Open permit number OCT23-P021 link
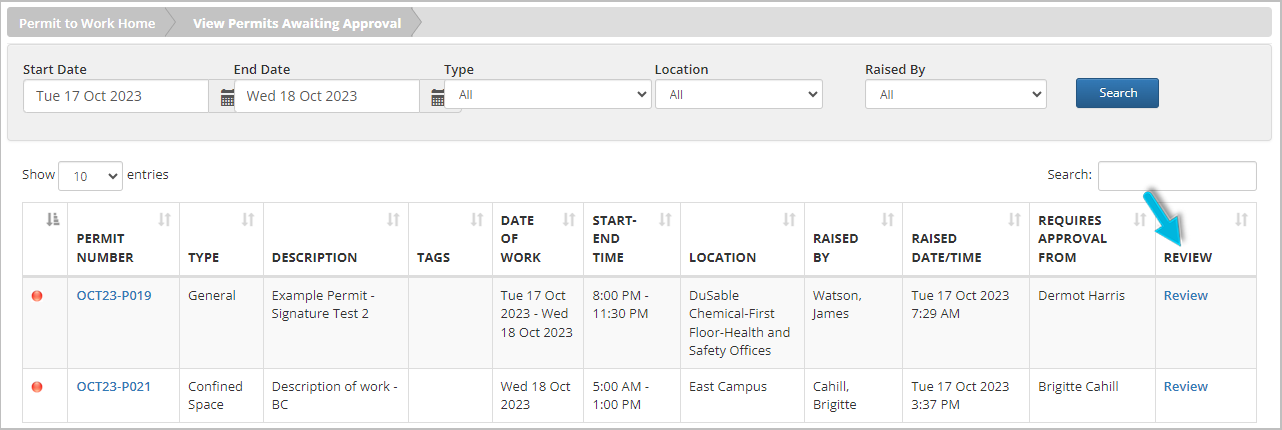The image size is (1282, 430). coord(113,387)
